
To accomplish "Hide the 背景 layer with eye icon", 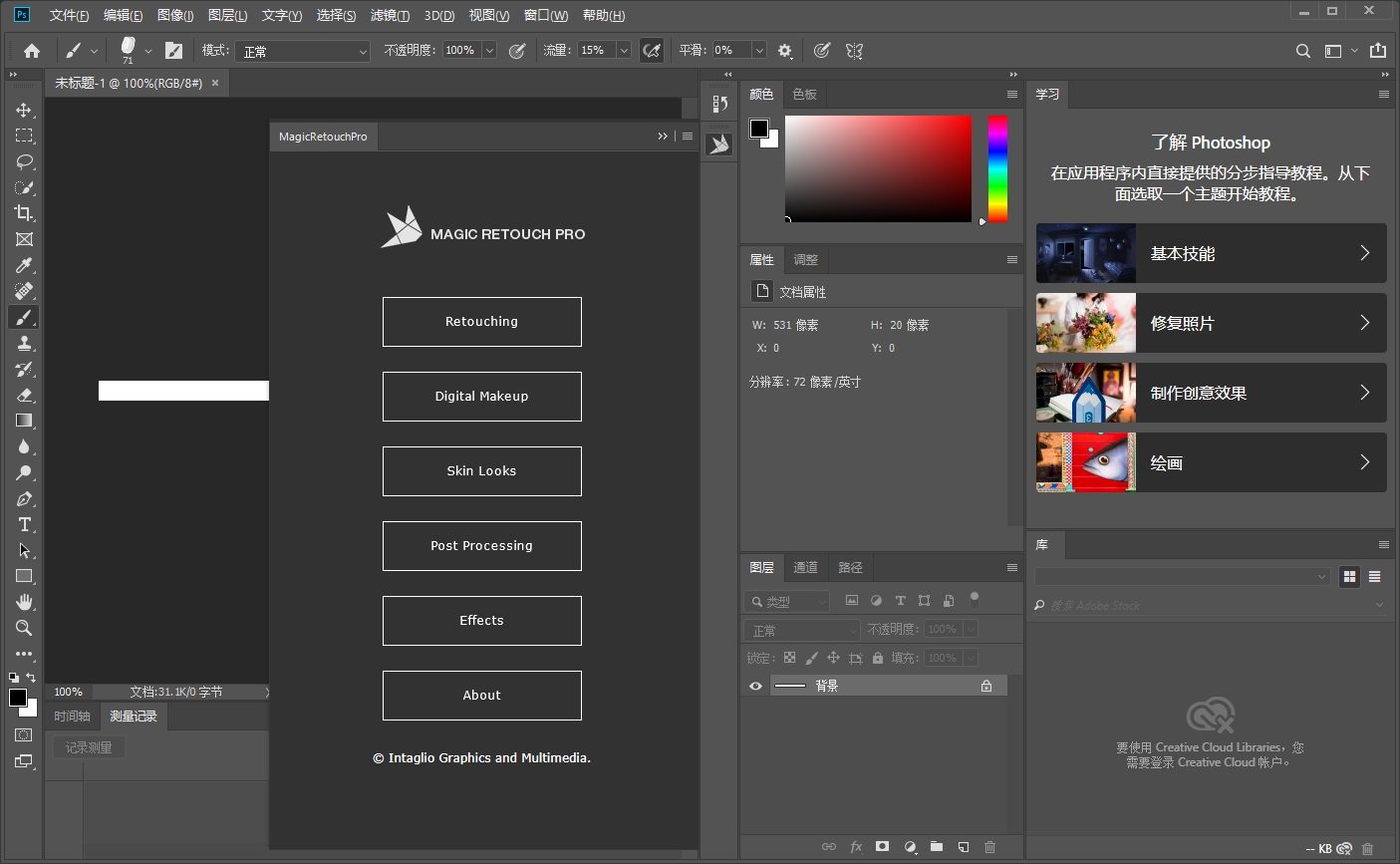I will click(755, 686).
